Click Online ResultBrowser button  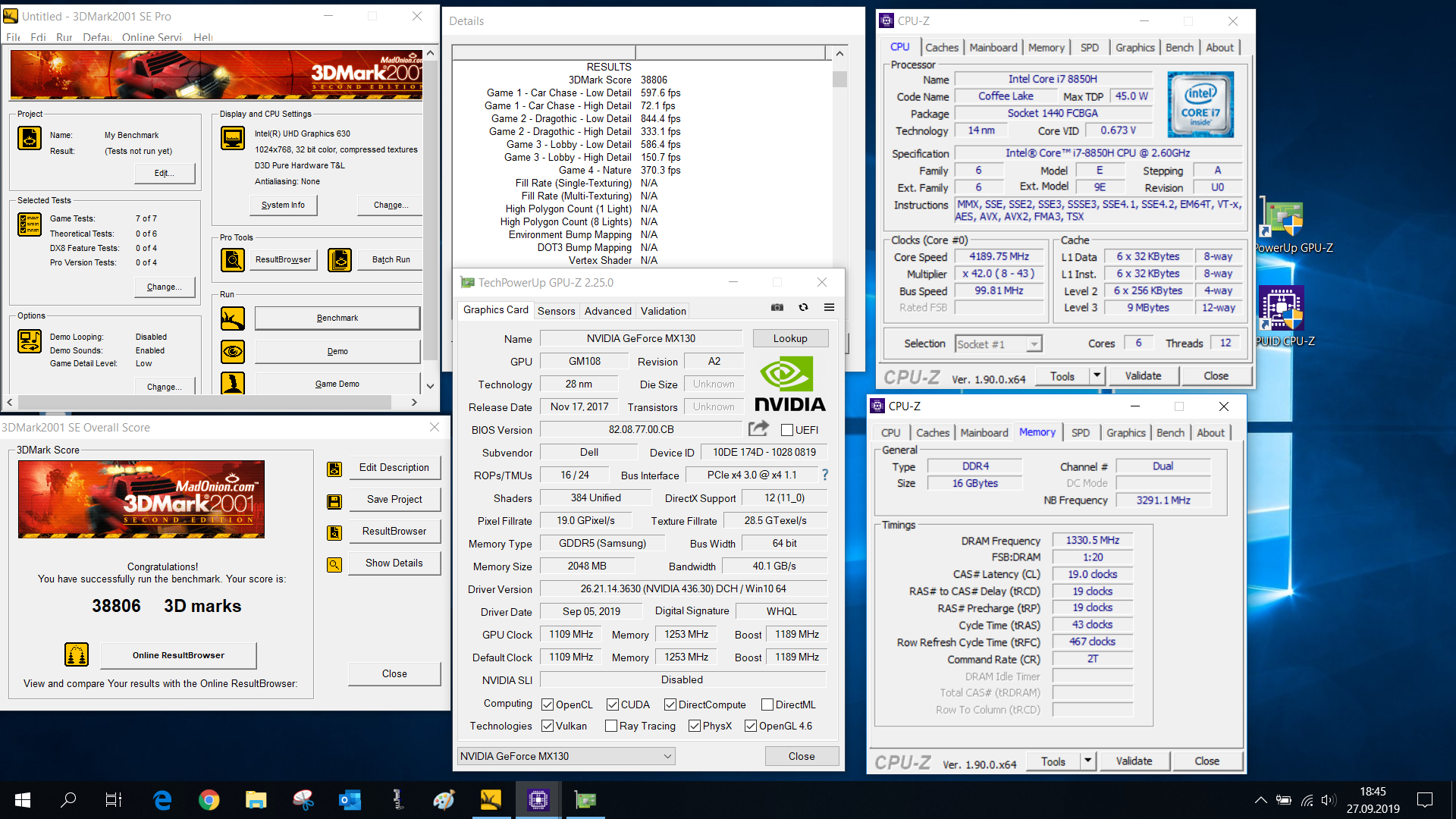point(178,654)
